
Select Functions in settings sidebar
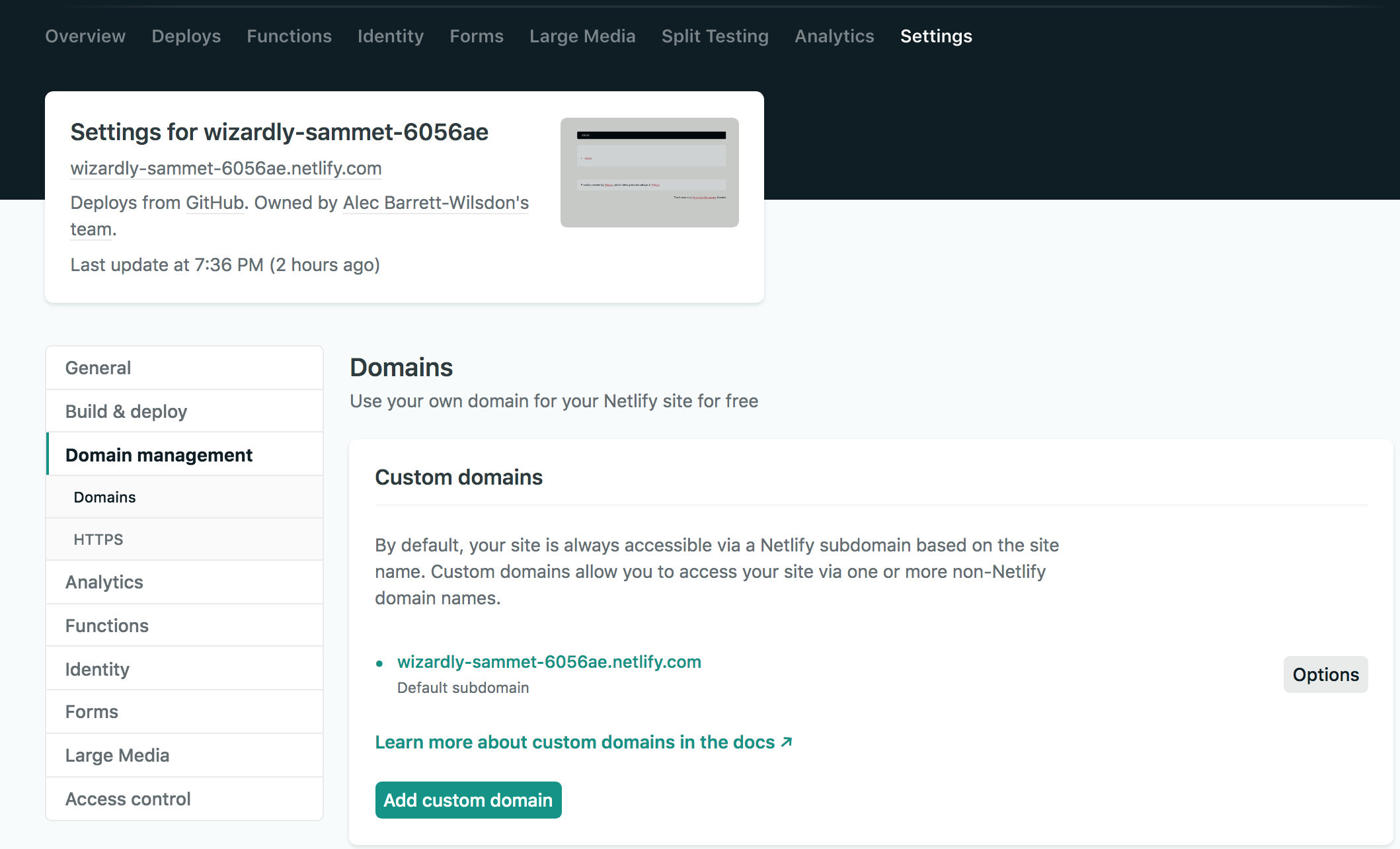tap(184, 626)
